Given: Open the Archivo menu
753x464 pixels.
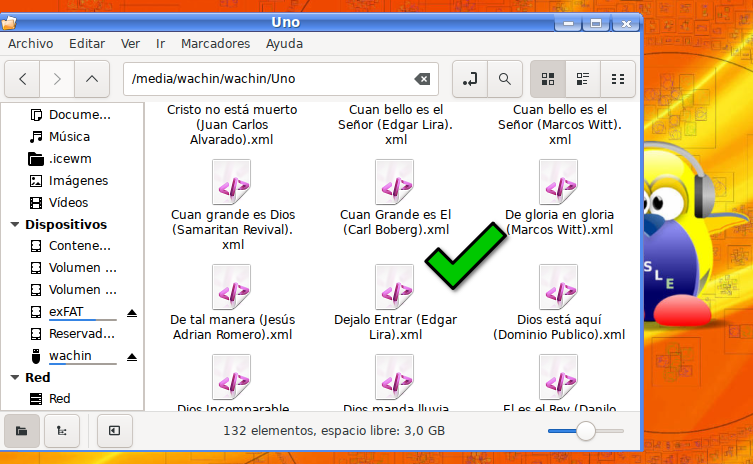Looking at the screenshot, I should point(30,44).
